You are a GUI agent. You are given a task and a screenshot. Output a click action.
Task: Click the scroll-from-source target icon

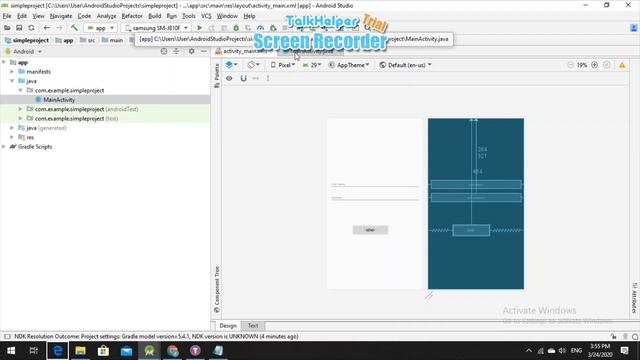(164, 51)
